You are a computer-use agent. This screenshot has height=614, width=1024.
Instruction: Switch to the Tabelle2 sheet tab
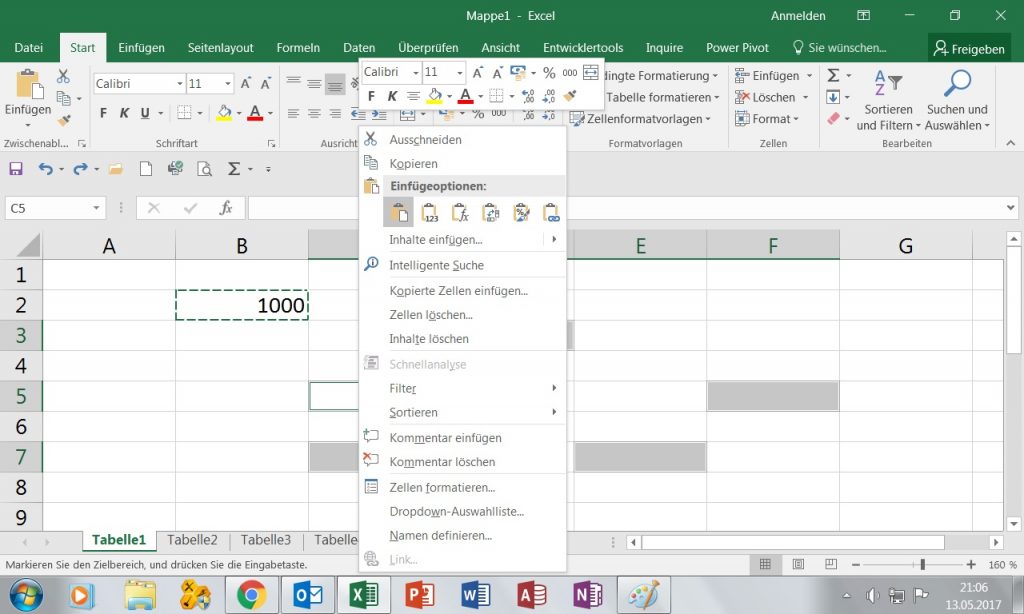point(192,539)
